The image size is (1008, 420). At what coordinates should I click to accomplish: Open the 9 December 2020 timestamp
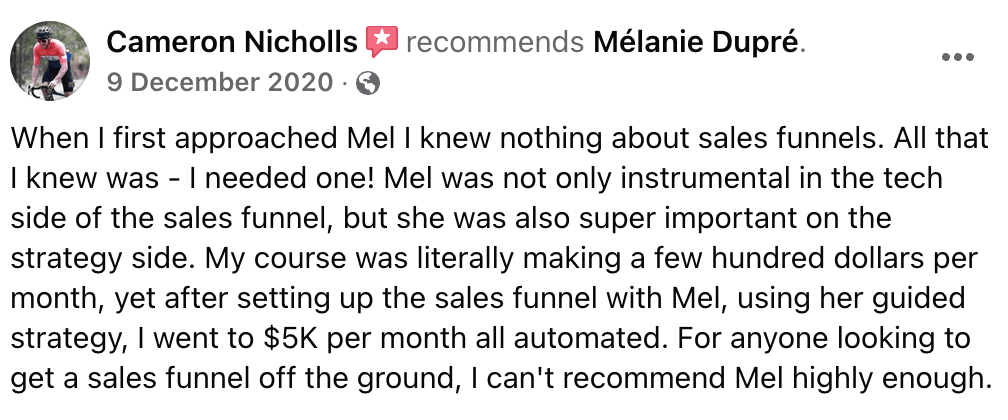[220, 83]
